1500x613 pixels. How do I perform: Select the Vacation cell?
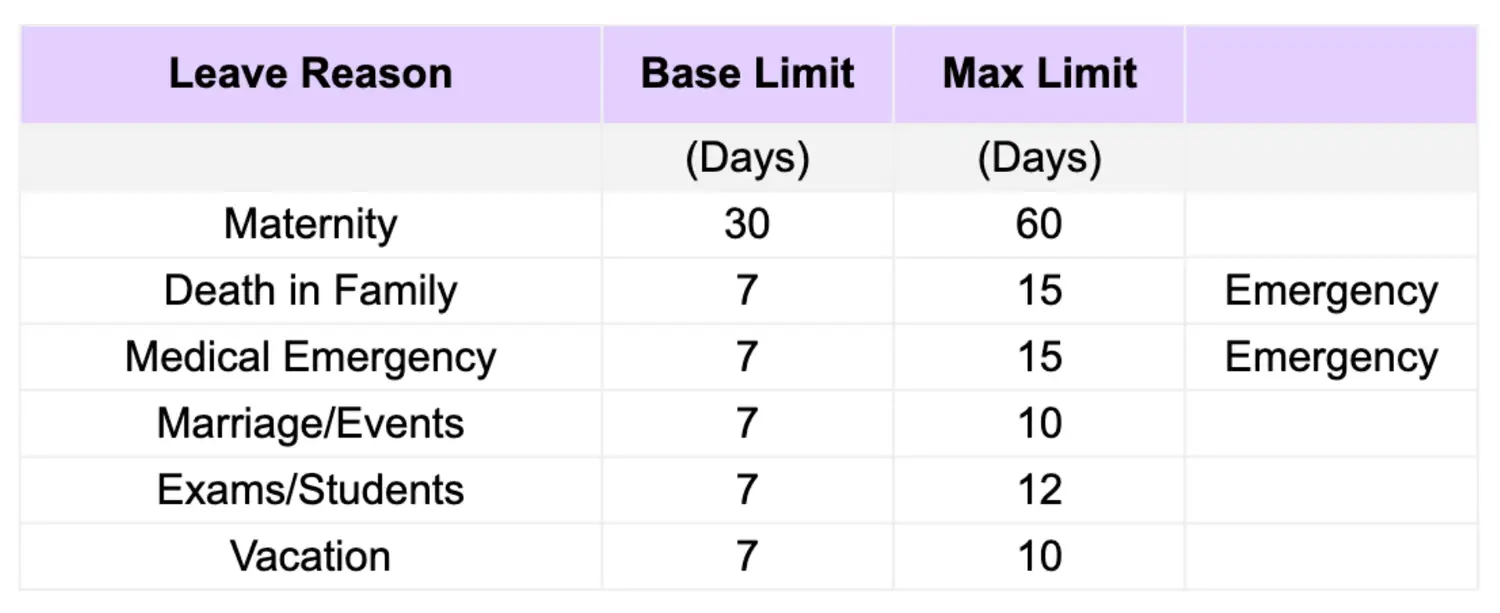pos(310,556)
